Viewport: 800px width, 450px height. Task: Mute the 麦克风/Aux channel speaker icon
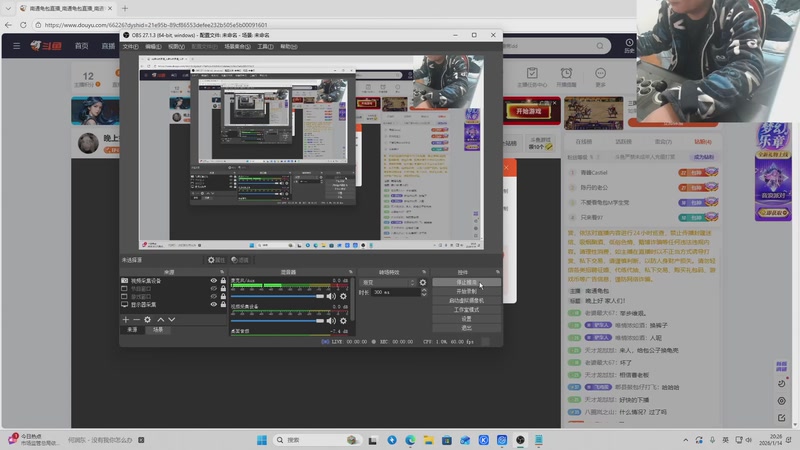tap(331, 296)
